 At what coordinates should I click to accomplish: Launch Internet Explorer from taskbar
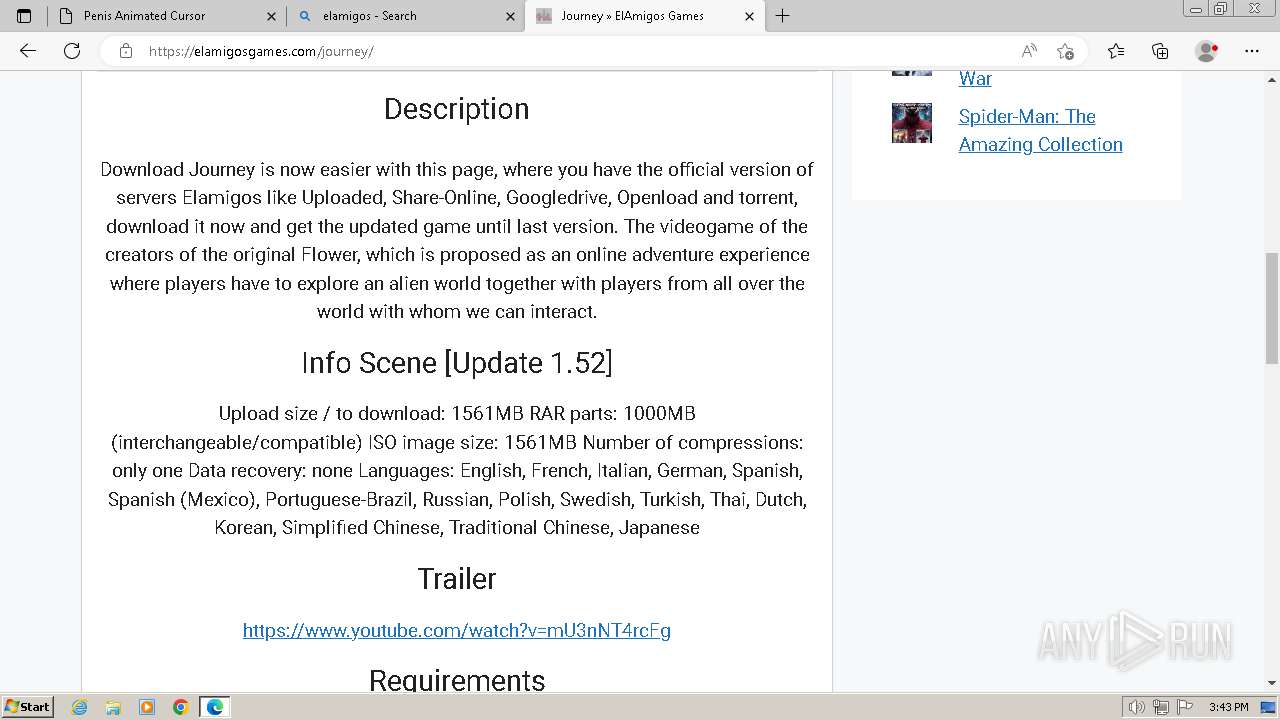(x=80, y=707)
